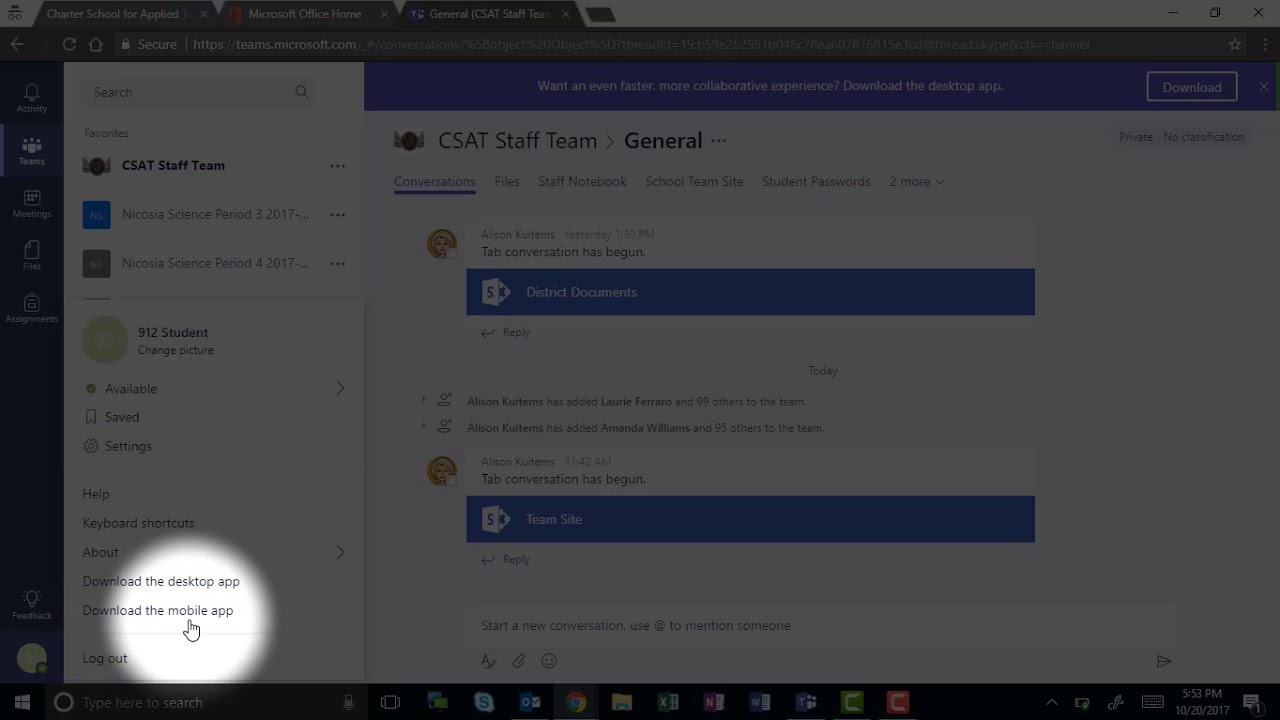Click the Start a new conversation box
Screen dimensions: 1280x720
(x=825, y=626)
